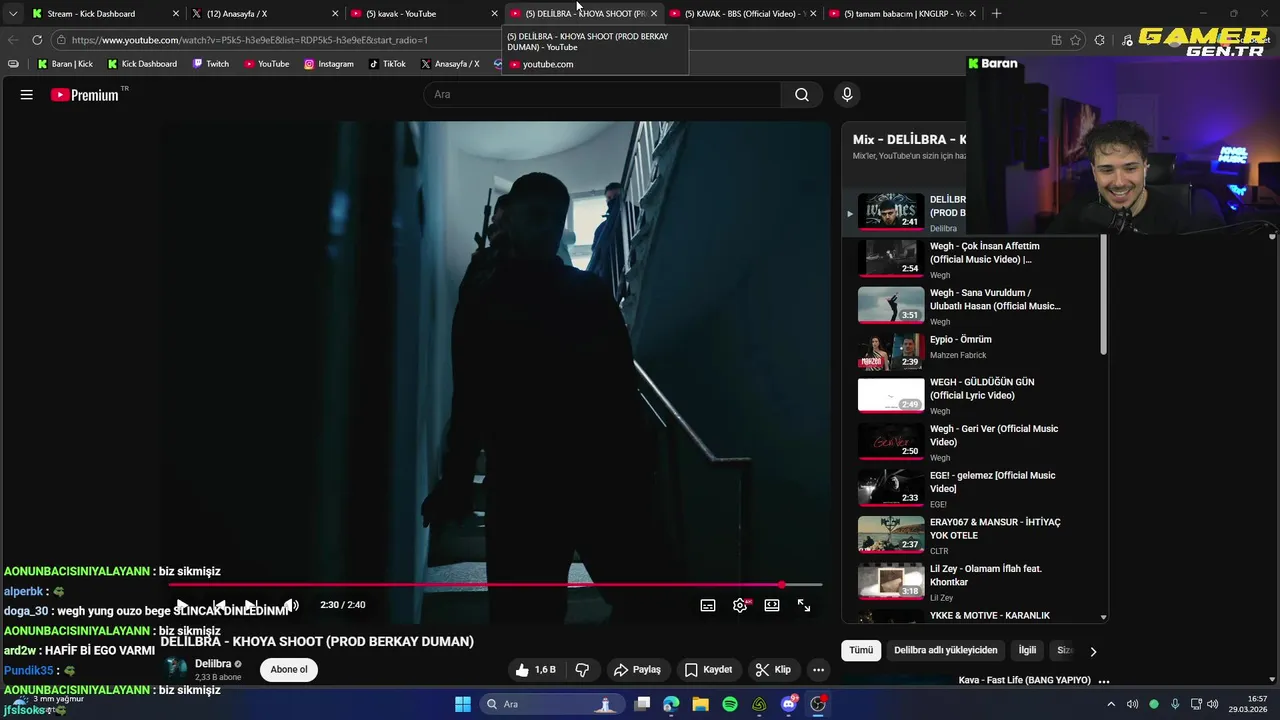Open the Windows Start menu
The height and width of the screenshot is (720, 1280).
pyautogui.click(x=463, y=704)
